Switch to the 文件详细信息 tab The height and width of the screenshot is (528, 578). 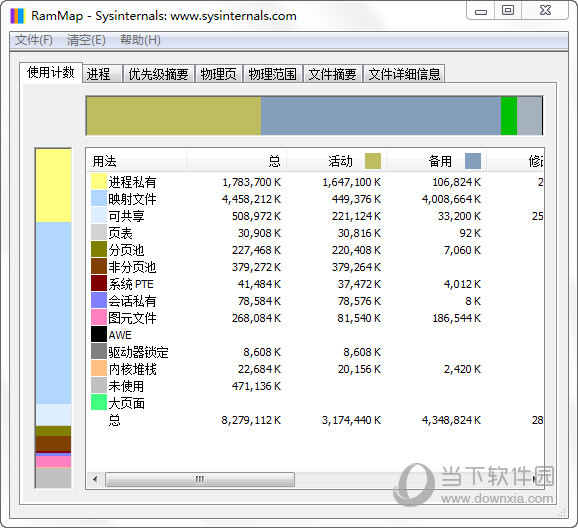pyautogui.click(x=404, y=74)
